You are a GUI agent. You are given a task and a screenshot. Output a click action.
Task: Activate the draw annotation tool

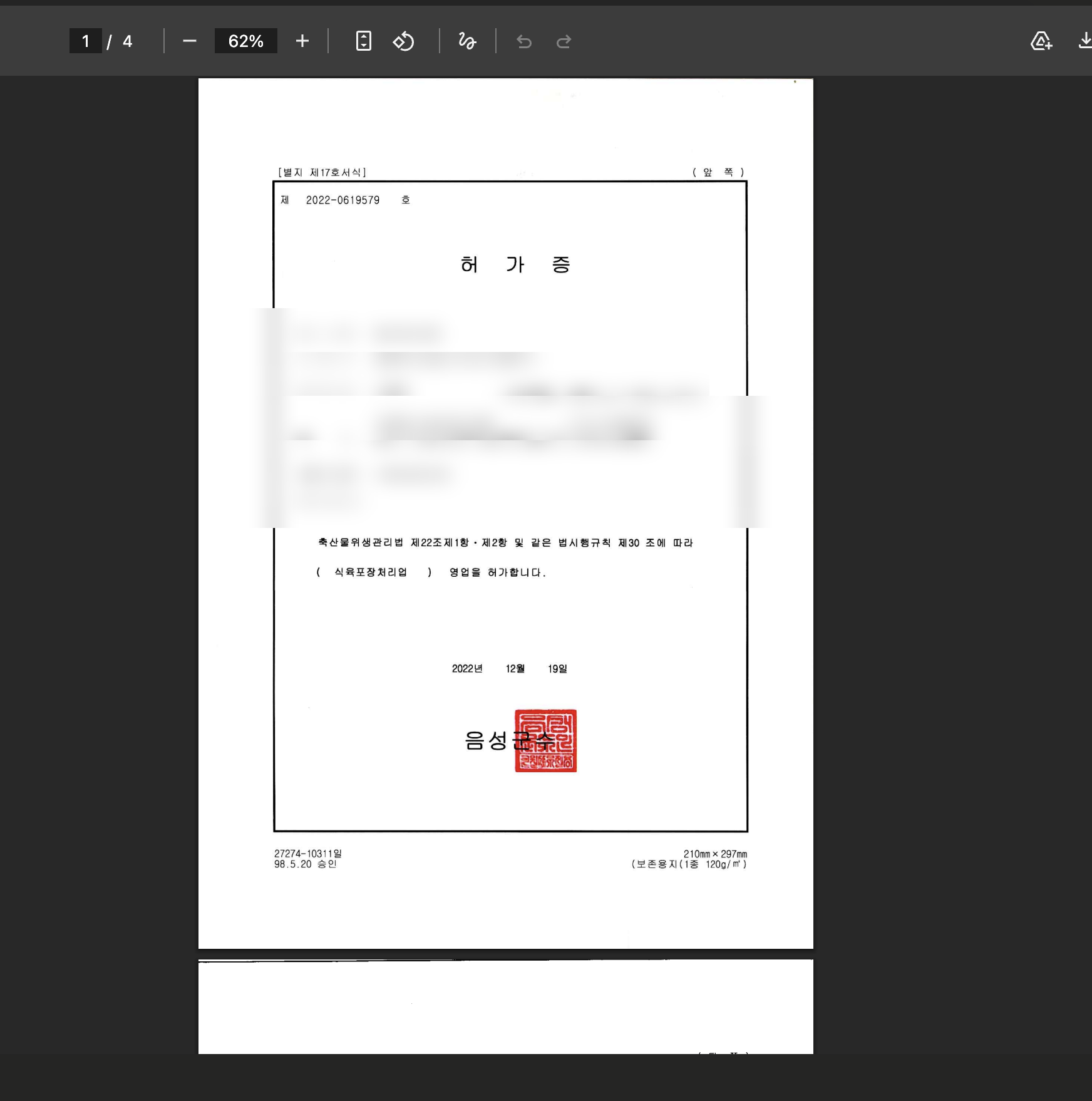pos(467,41)
